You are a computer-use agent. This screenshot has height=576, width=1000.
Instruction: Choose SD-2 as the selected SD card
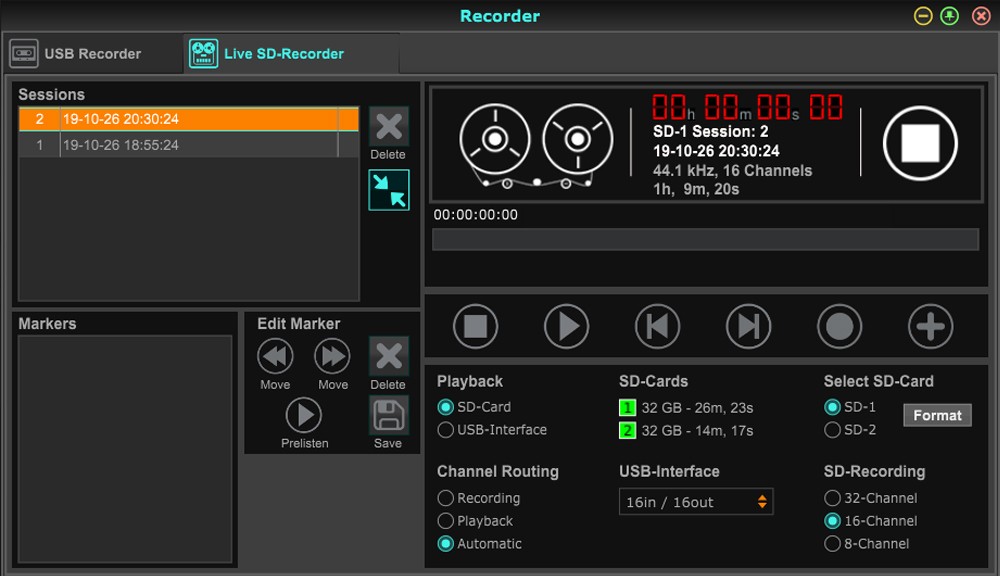click(x=832, y=430)
